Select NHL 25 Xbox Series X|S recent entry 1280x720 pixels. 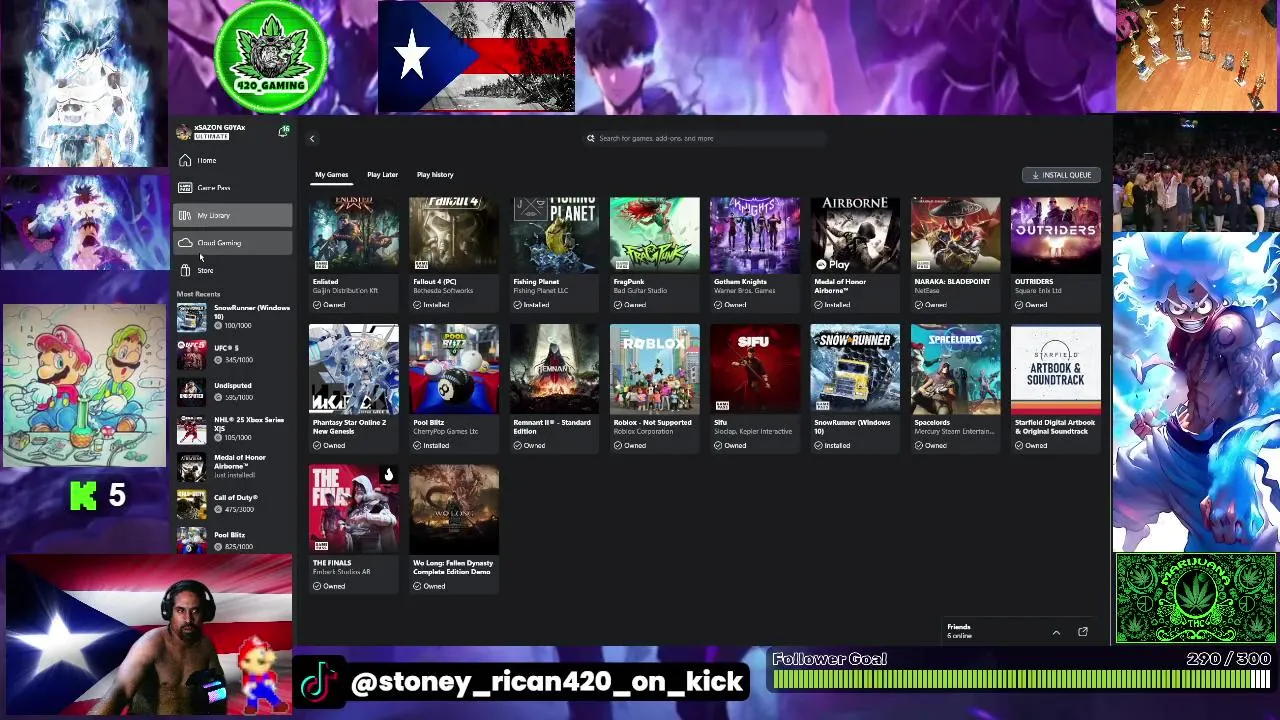234,429
